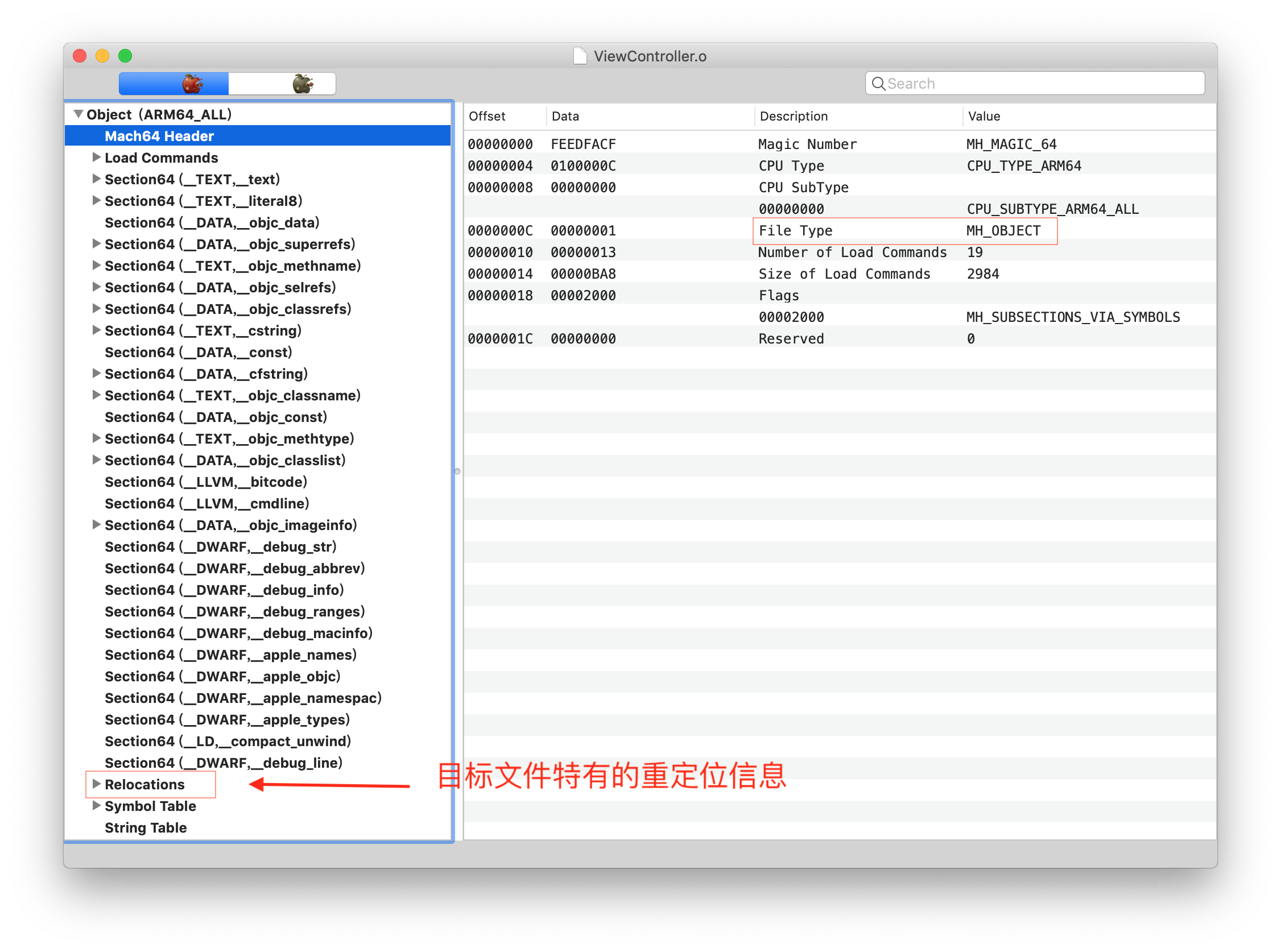Image resolution: width=1281 pixels, height=952 pixels.
Task: Expand Section64 (__TEXT,__text) node
Action: point(96,179)
